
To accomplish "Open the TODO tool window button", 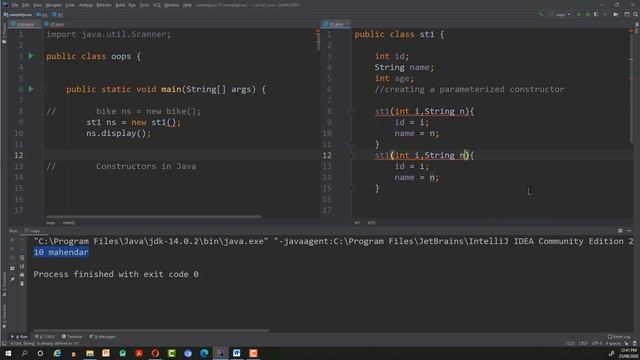I will pos(44,337).
